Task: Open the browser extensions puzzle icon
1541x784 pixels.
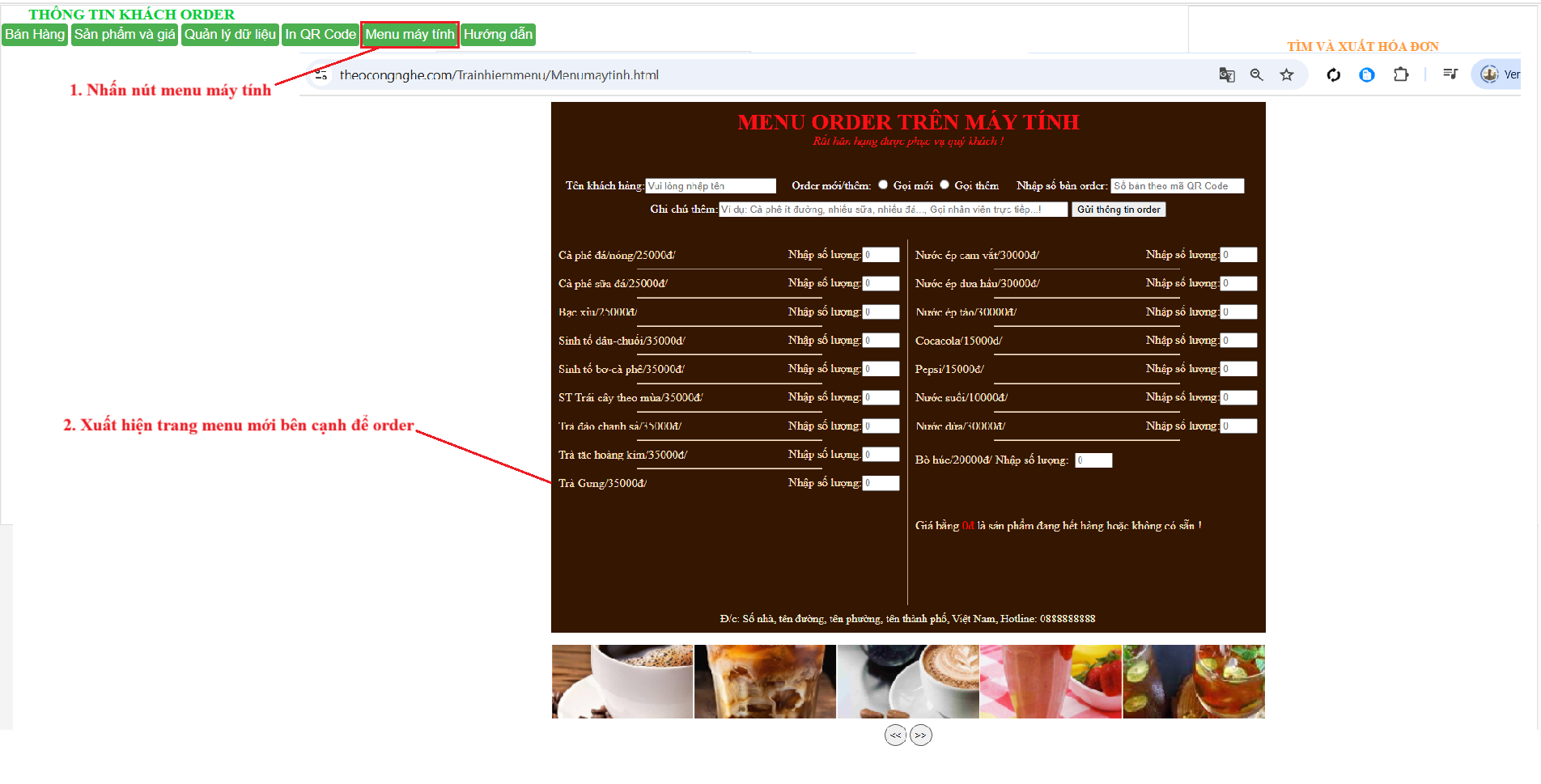Action: point(1400,75)
